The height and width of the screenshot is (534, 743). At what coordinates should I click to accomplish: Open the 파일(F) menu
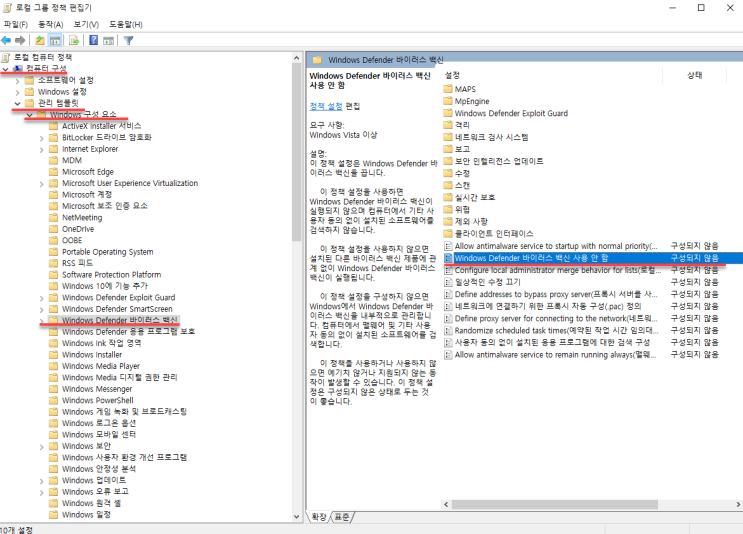coord(16,24)
